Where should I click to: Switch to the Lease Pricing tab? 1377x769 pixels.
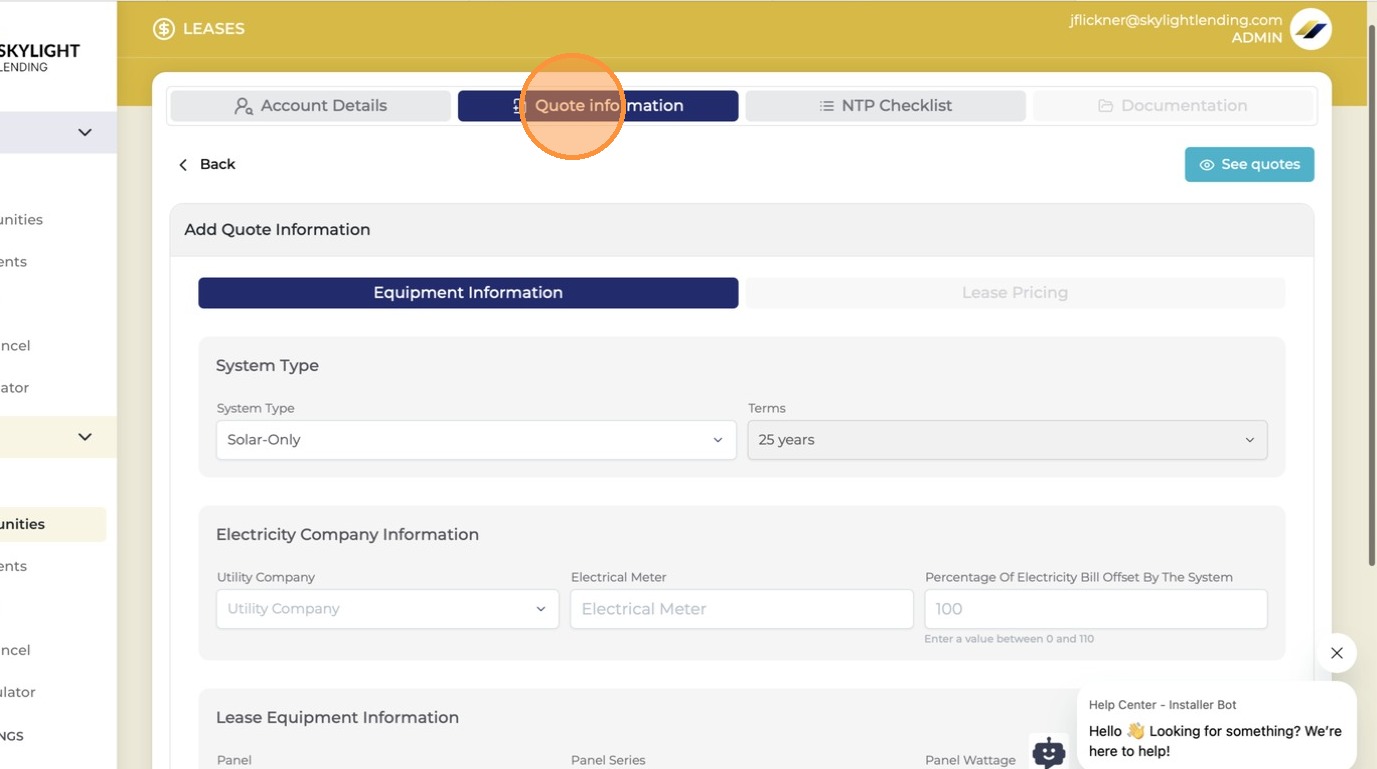pyautogui.click(x=1015, y=293)
